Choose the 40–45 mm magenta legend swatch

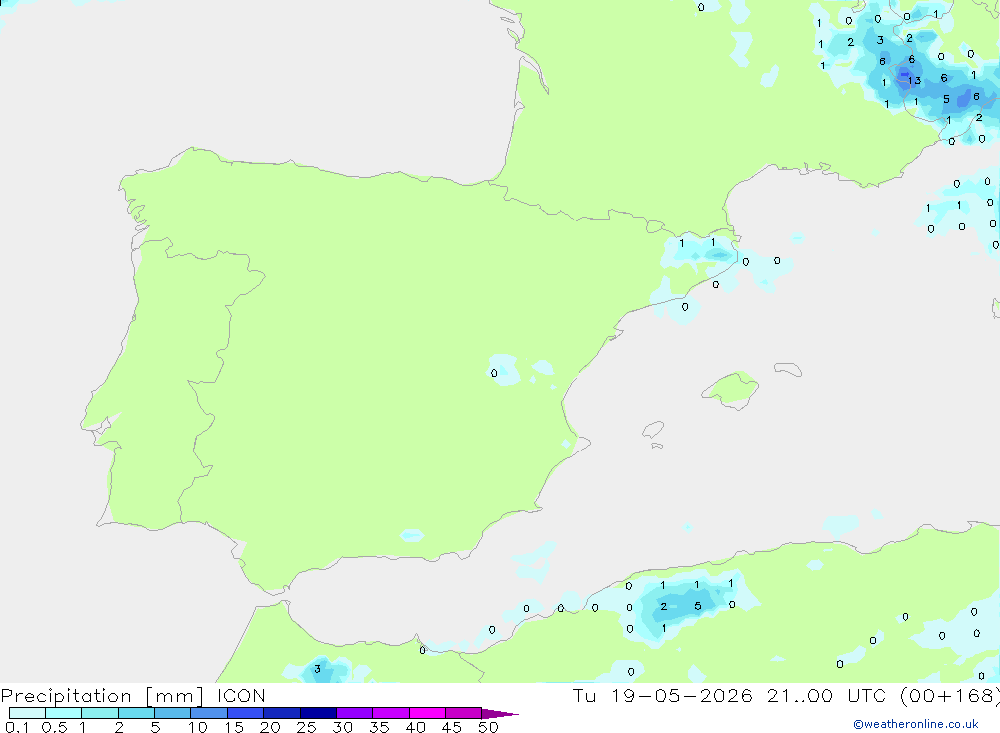427,713
